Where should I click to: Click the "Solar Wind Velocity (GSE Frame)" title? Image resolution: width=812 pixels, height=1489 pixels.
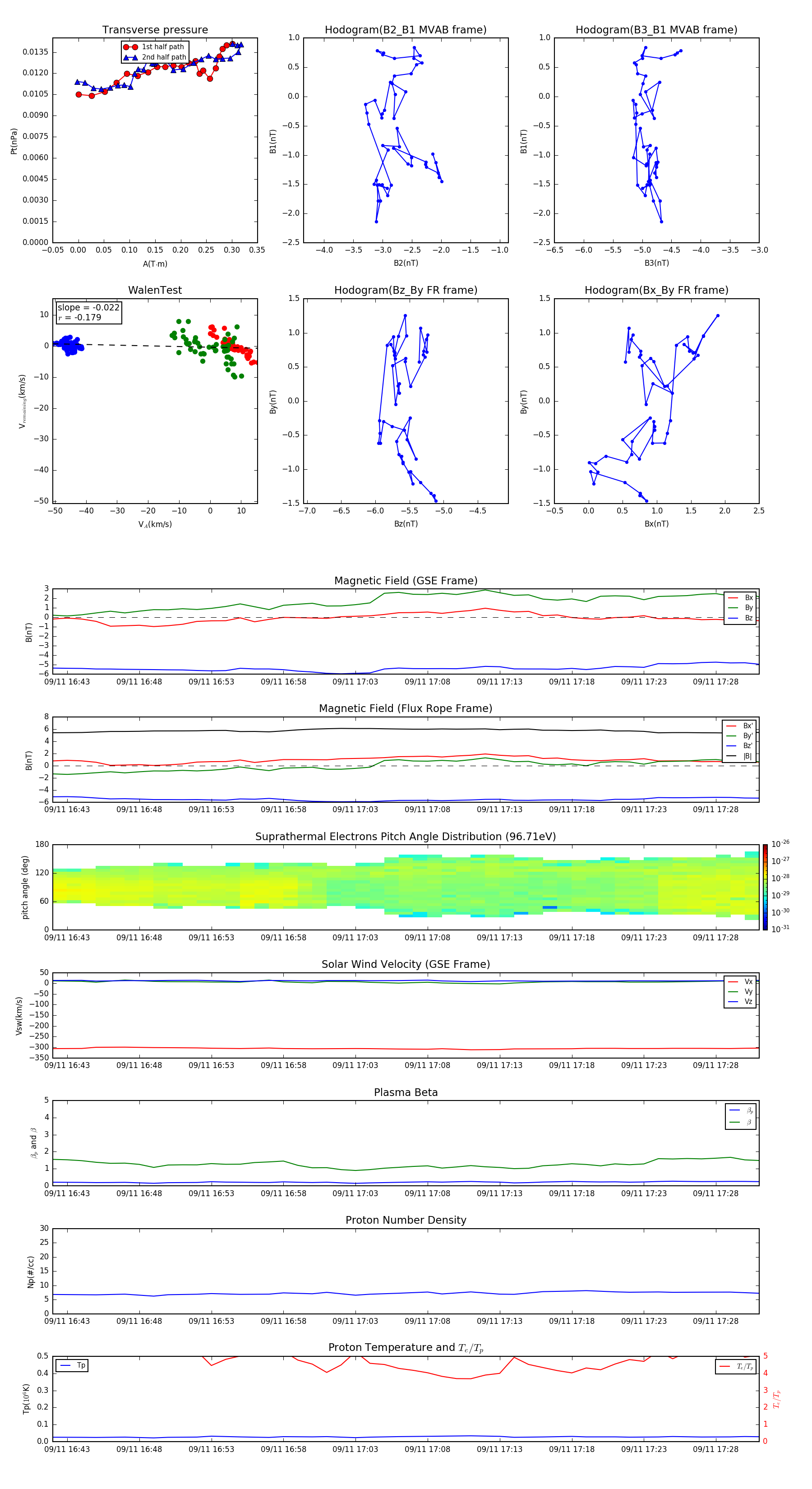click(x=405, y=964)
